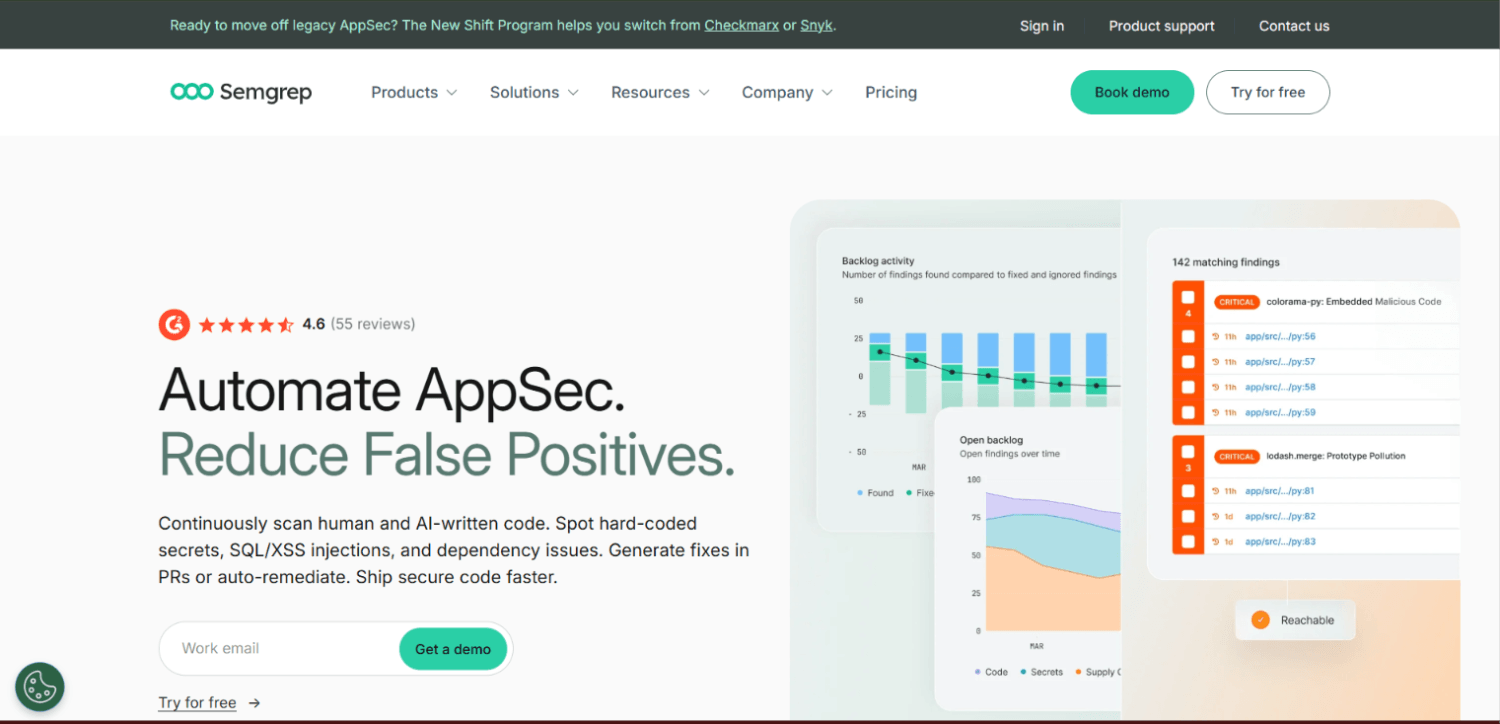This screenshot has height=724, width=1500.
Task: Check the box for app/src/.../py:81
Action: pos(1188,491)
